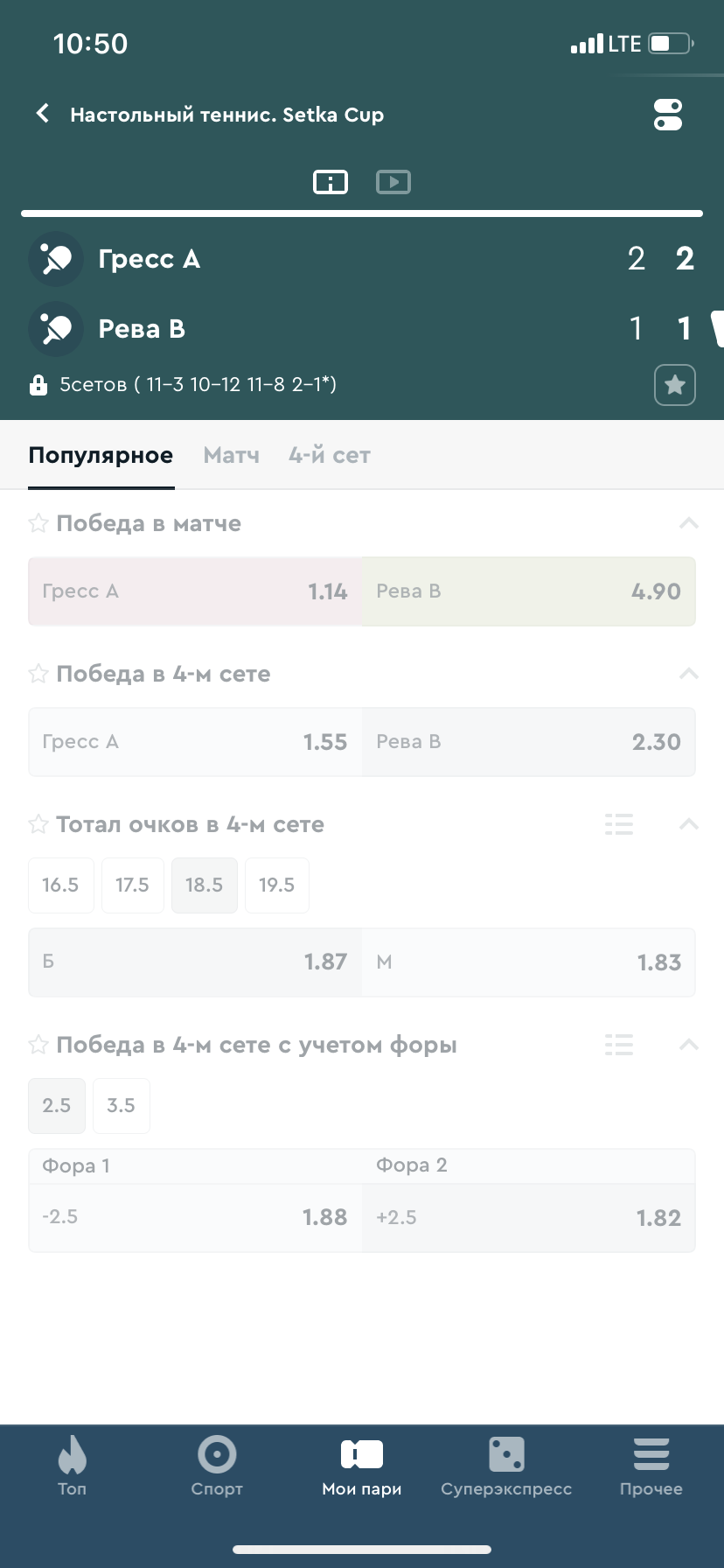Viewport: 724px width, 1568px height.
Task: Collapse the Победа в матче section
Action: coord(689,523)
